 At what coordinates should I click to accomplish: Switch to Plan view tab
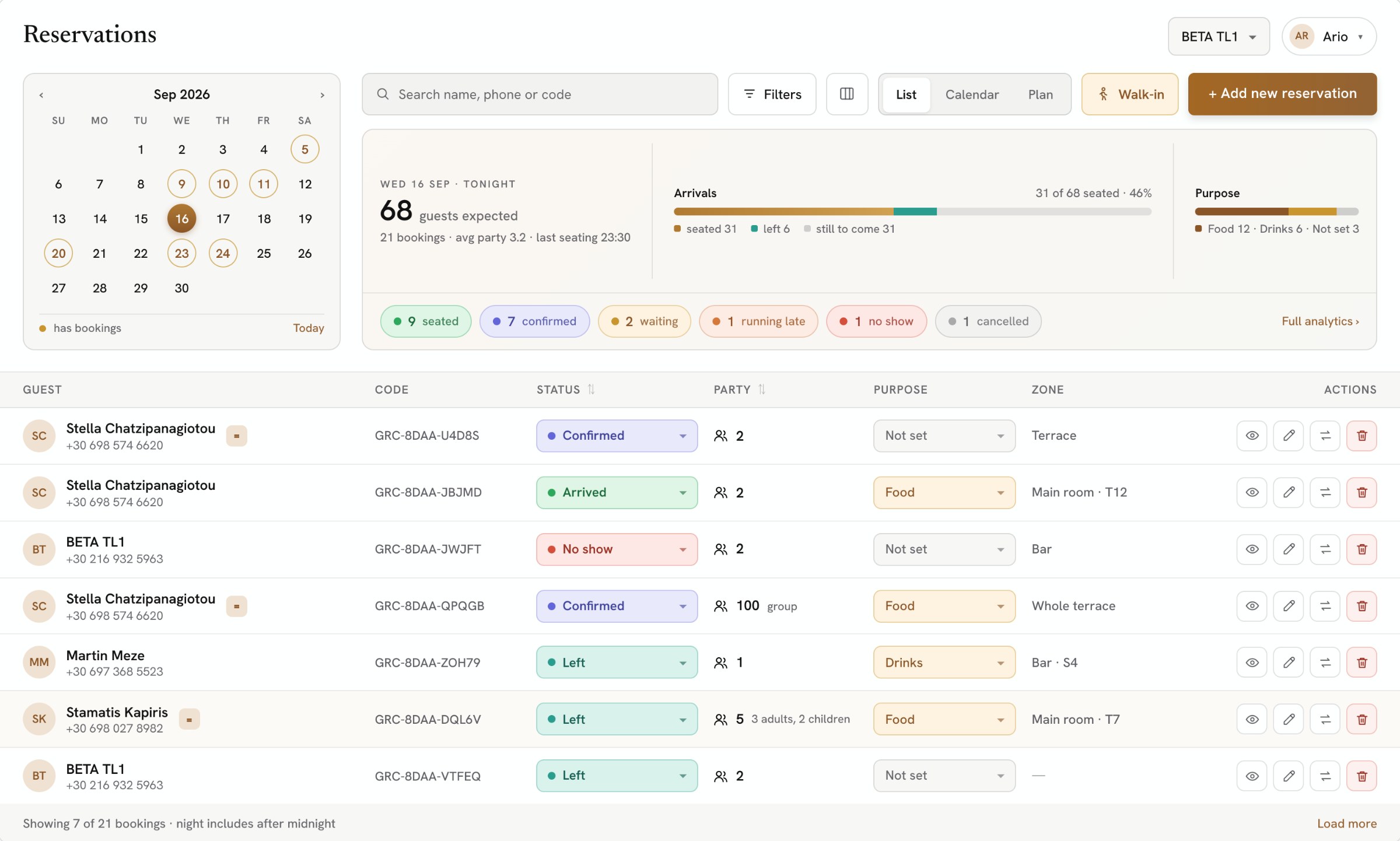(x=1040, y=94)
